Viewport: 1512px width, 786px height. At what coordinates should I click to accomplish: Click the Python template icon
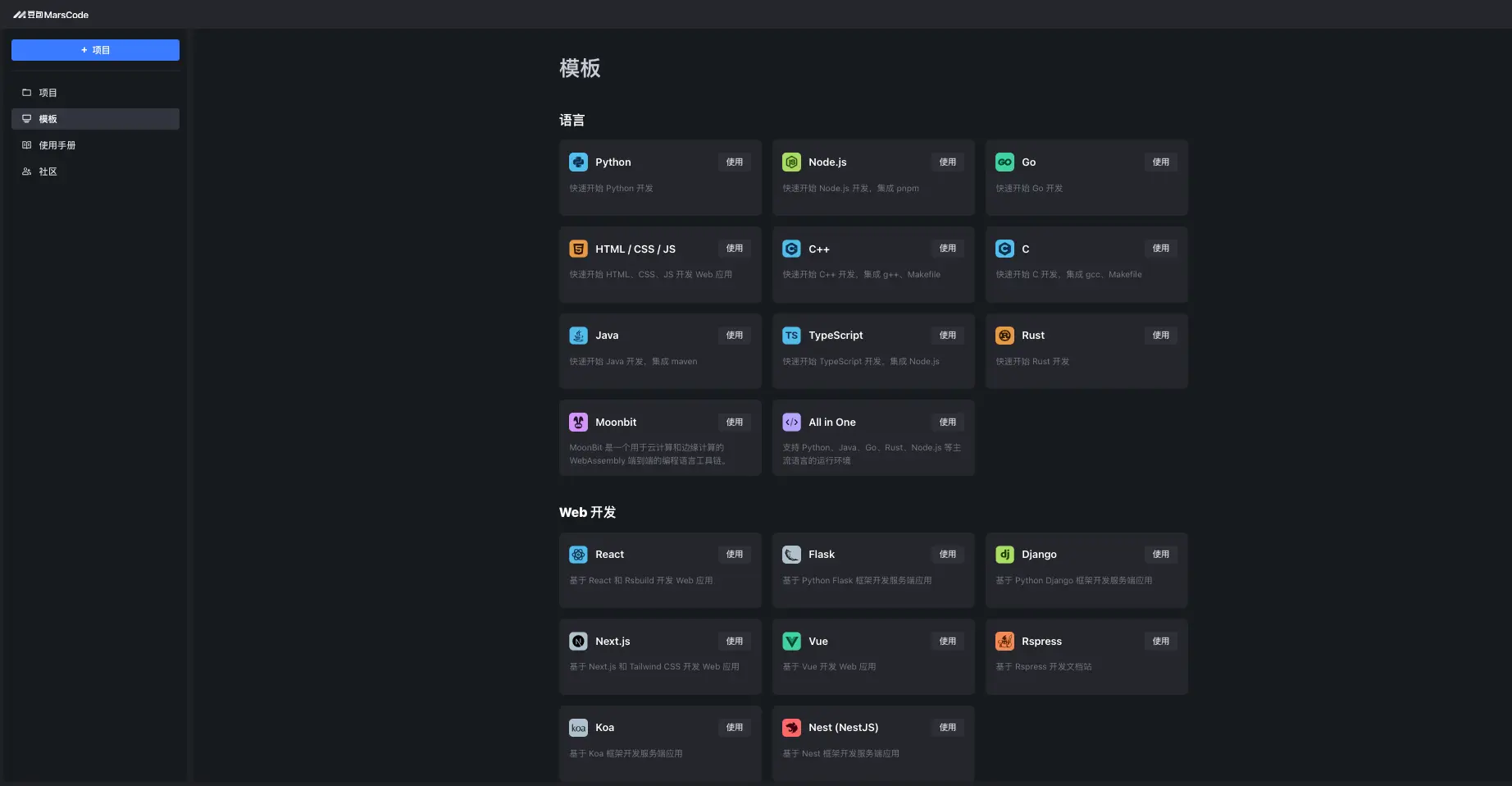(x=578, y=162)
